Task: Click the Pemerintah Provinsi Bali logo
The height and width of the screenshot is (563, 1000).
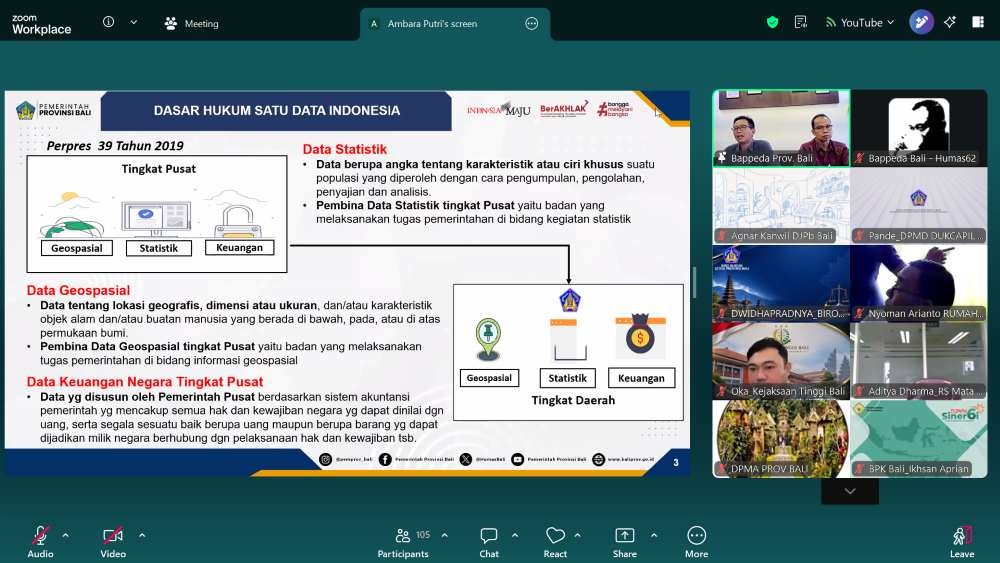Action: (54, 110)
